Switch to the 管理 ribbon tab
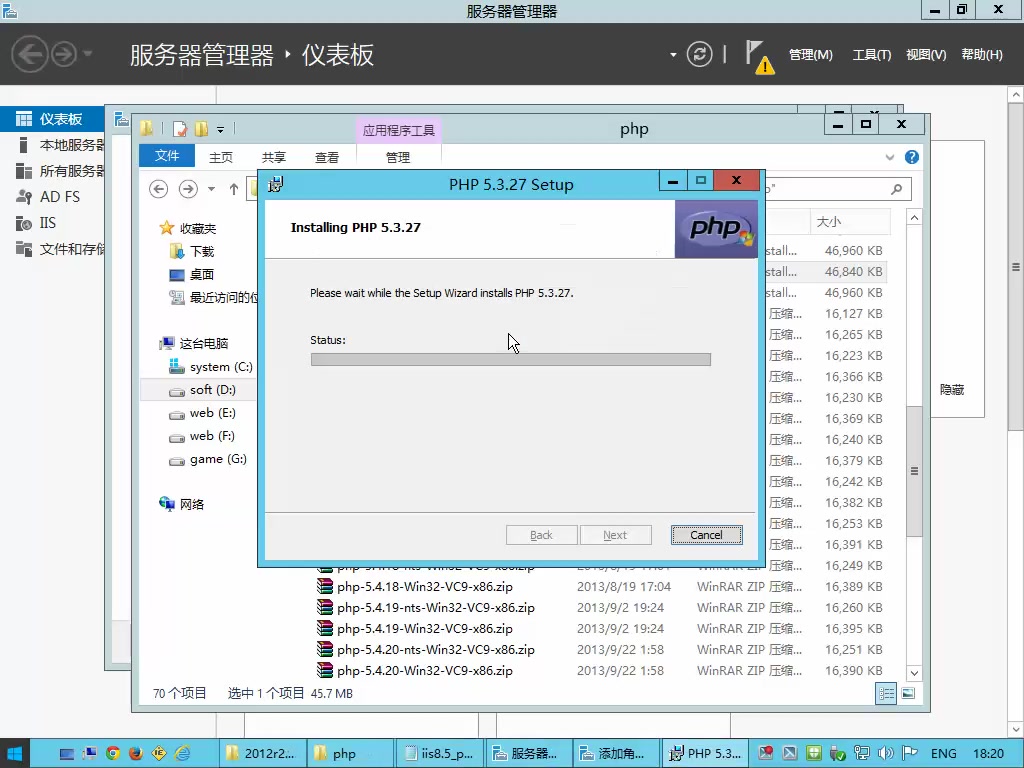 point(398,157)
